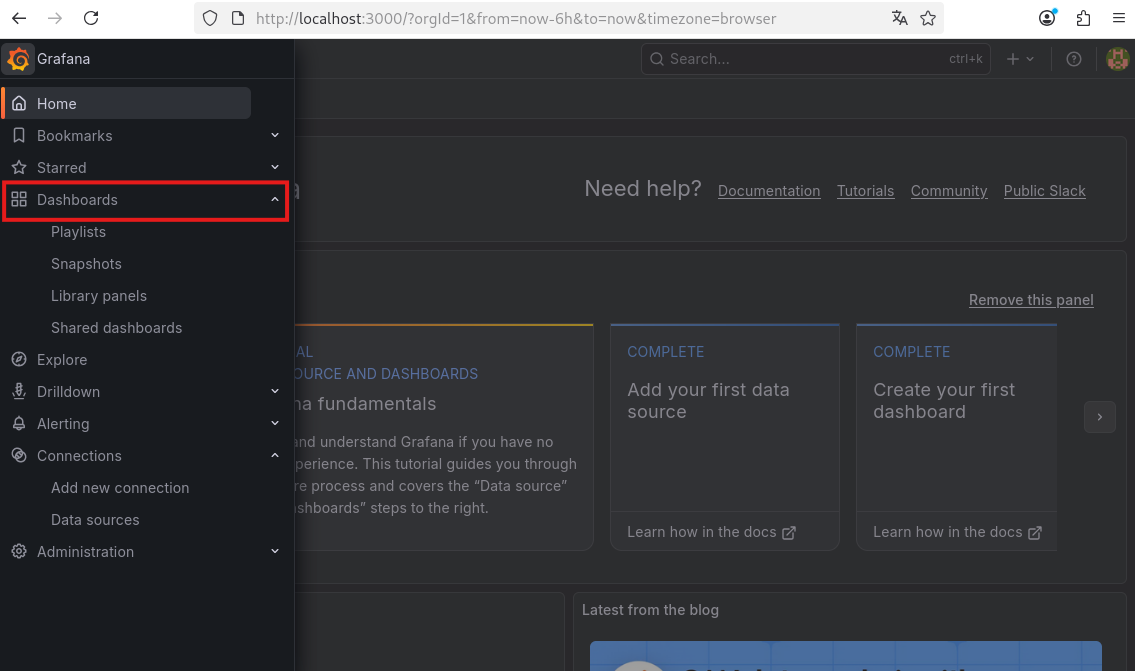Click the Drilldown icon

pyautogui.click(x=19, y=391)
